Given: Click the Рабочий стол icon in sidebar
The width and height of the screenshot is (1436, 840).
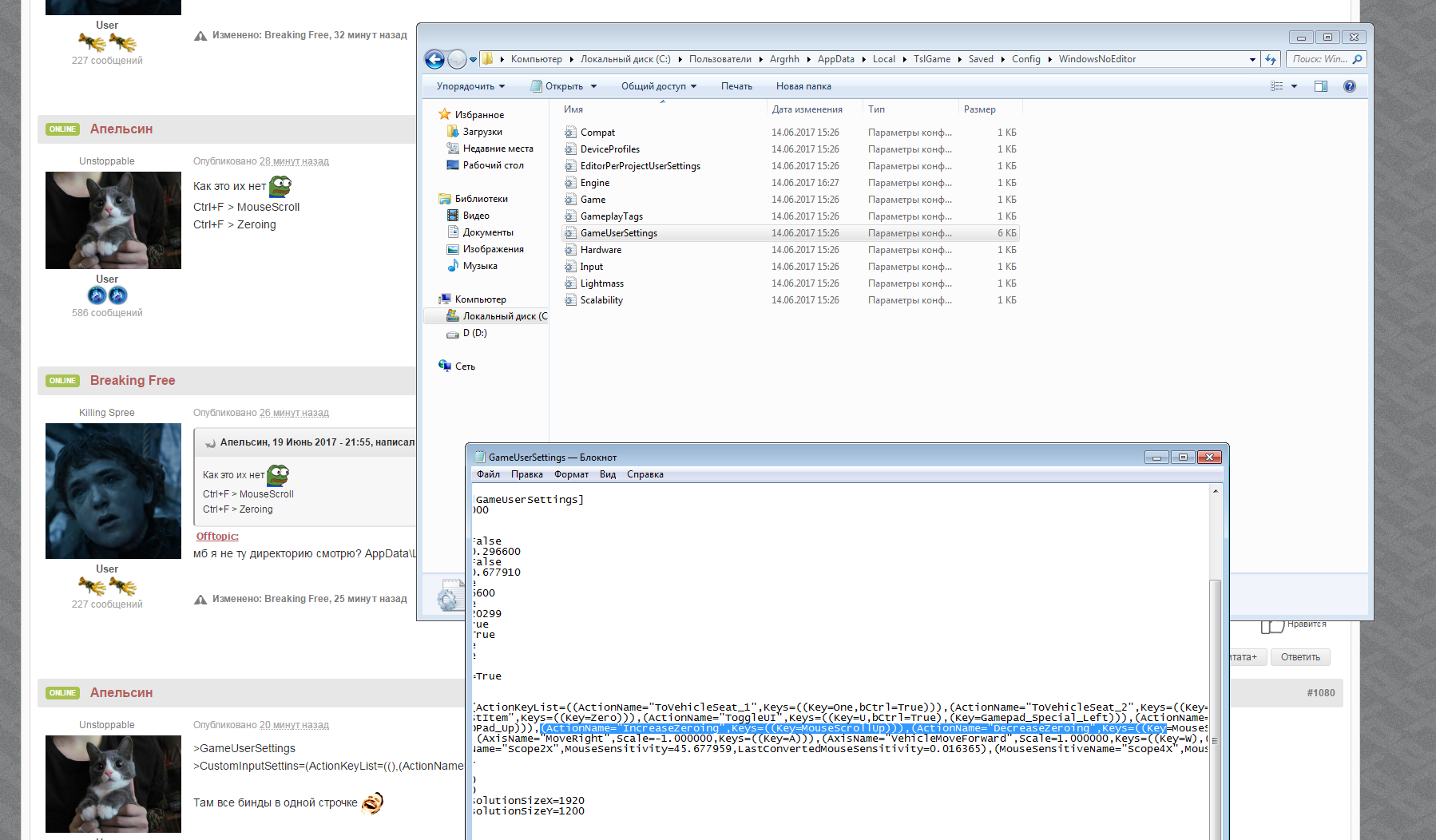Looking at the screenshot, I should [x=453, y=165].
